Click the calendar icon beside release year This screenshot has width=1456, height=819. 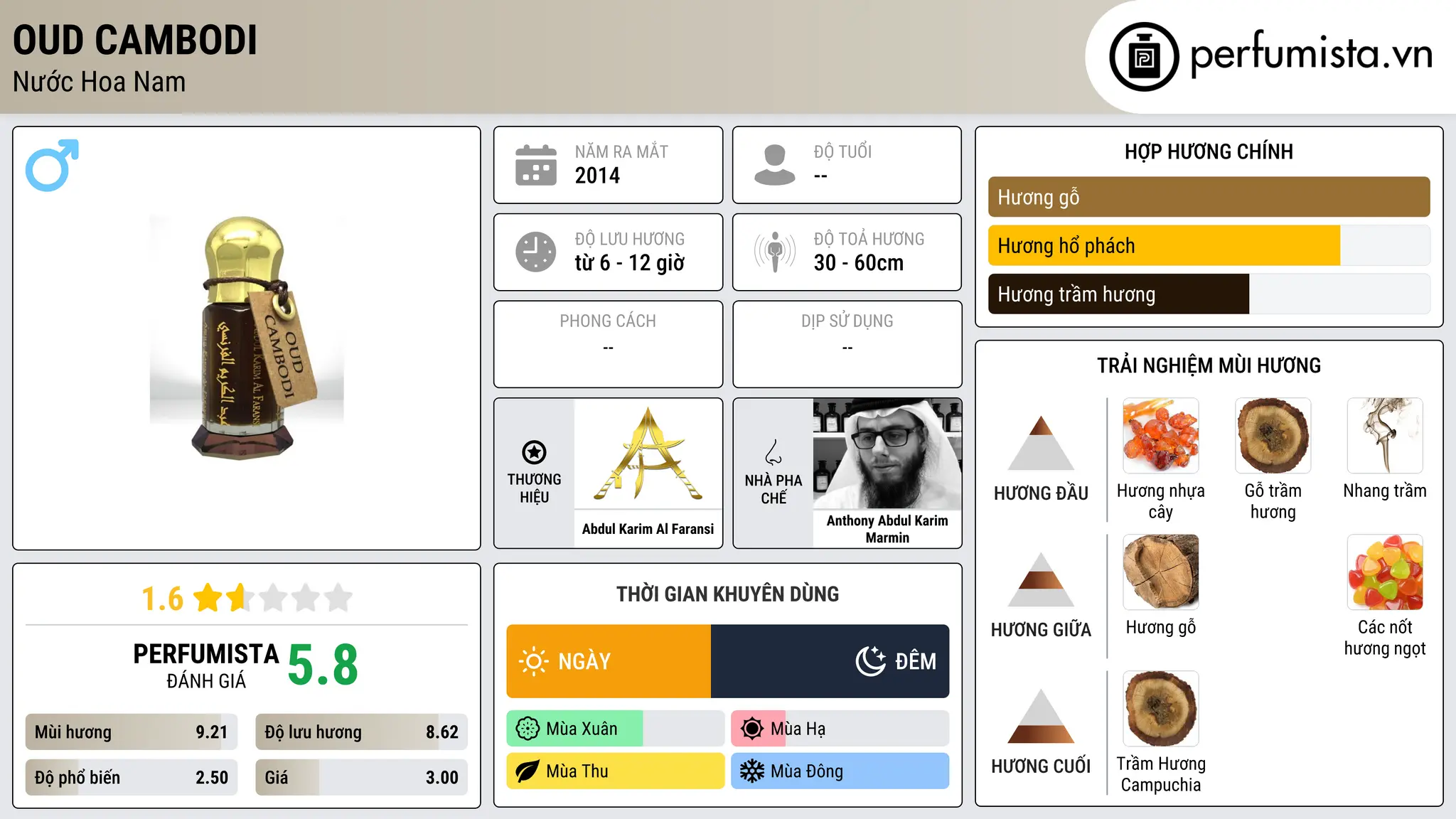(x=535, y=165)
